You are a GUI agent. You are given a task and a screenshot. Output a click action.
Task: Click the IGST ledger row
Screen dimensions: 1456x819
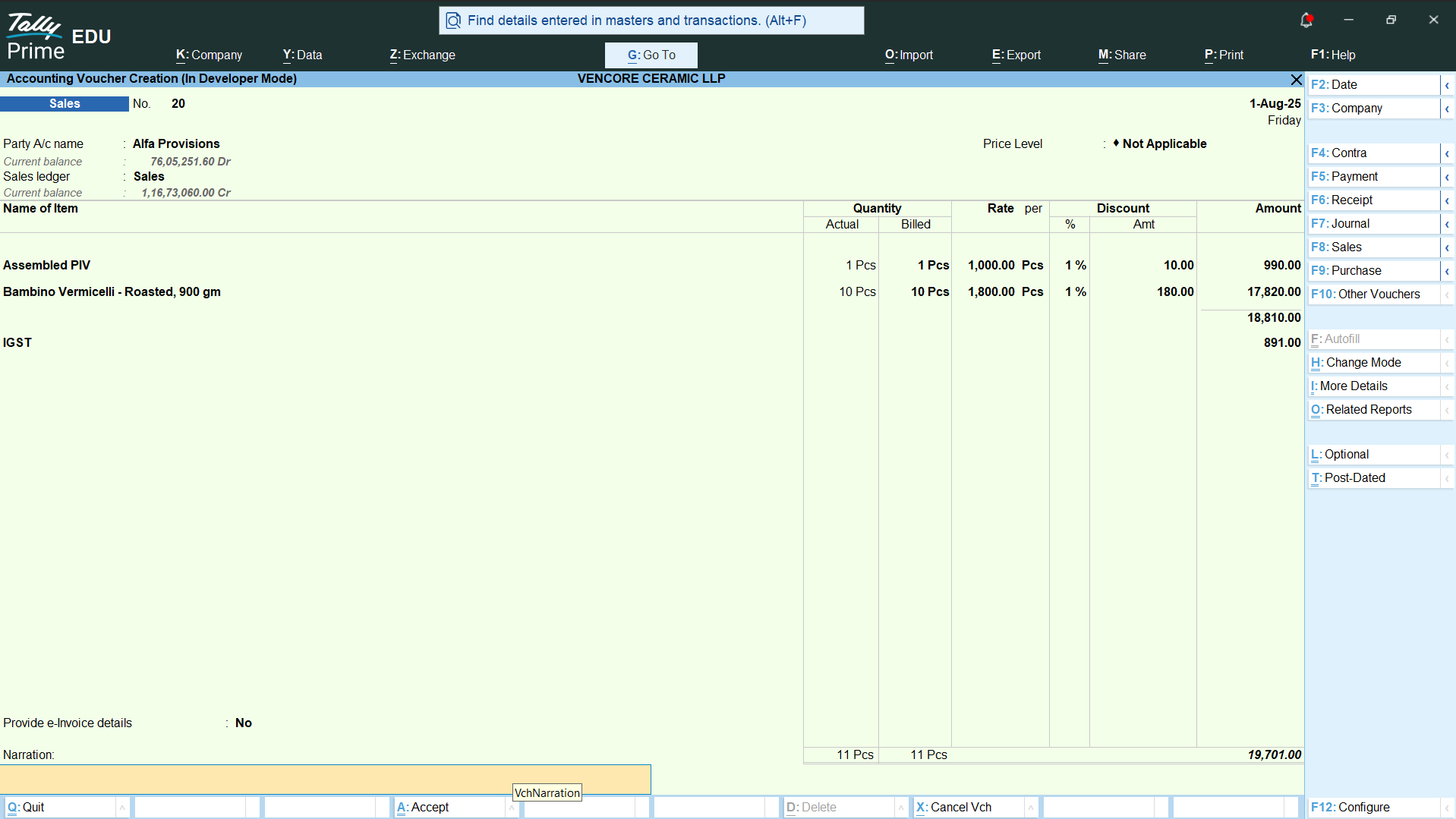tap(651, 343)
